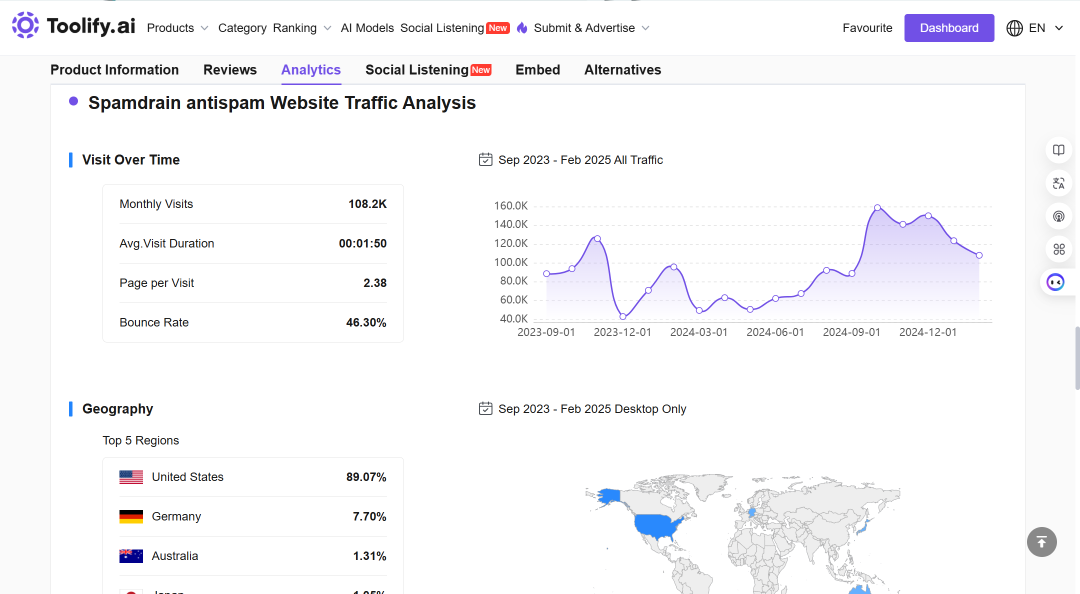Click the Page per Visit value 2.38

[375, 283]
